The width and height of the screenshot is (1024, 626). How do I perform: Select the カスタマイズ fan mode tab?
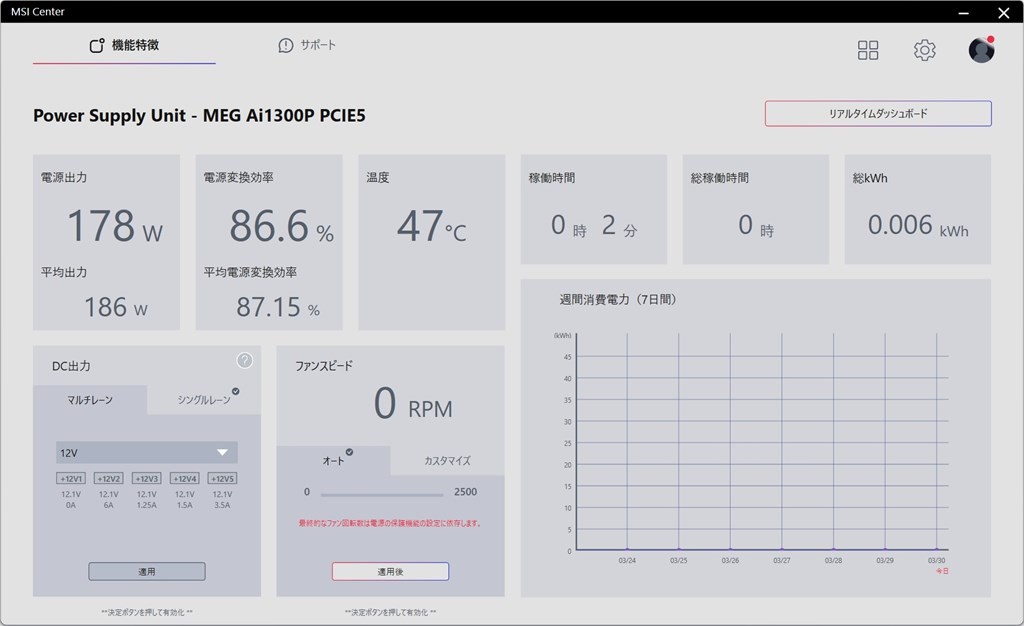[x=447, y=460]
